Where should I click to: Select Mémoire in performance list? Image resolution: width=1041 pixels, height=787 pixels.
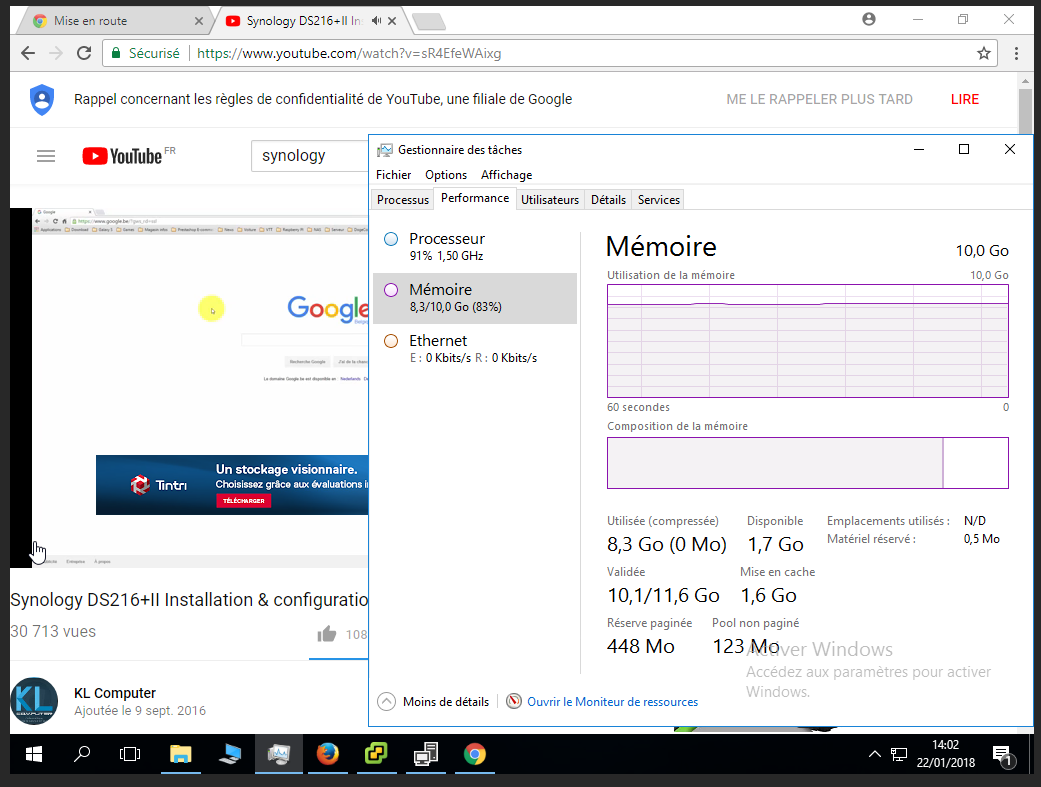(x=475, y=298)
